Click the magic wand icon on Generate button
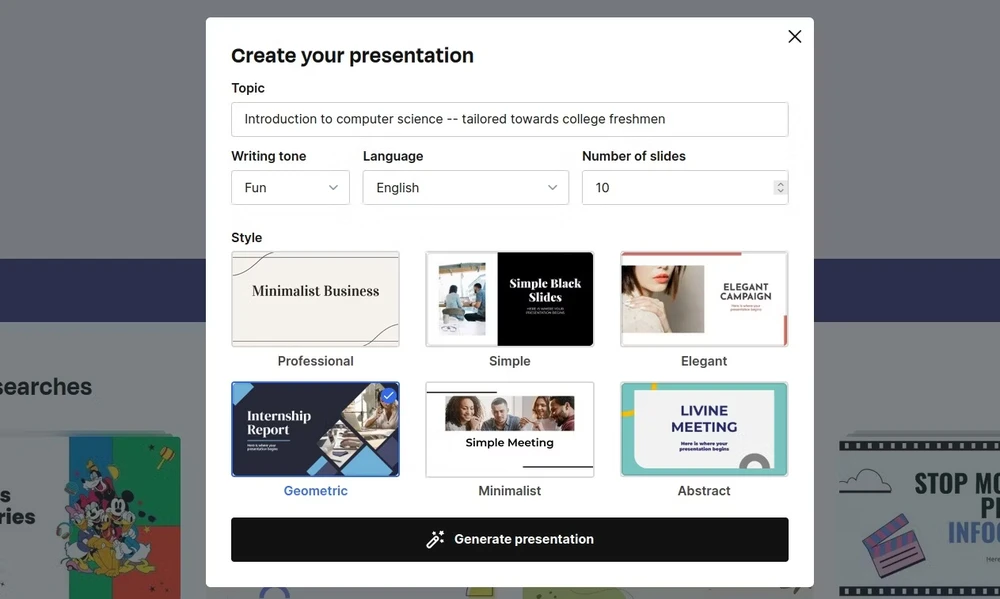The image size is (1000, 599). click(x=435, y=539)
